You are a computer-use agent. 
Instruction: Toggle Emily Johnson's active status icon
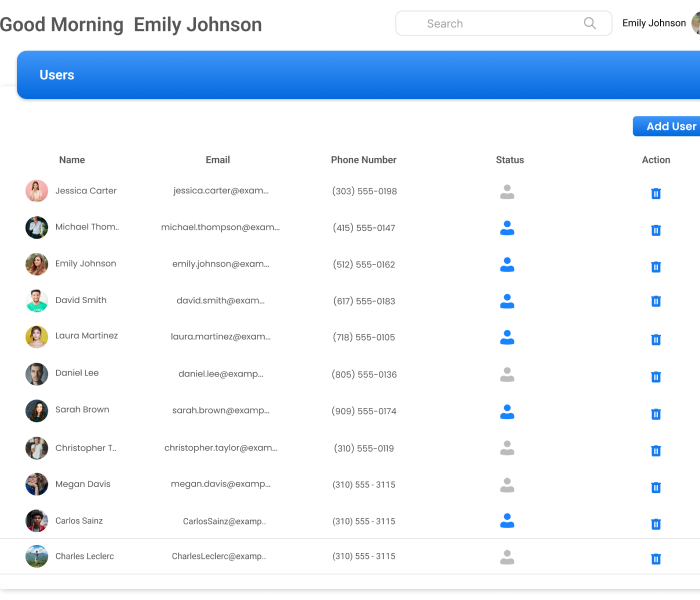coord(507,264)
